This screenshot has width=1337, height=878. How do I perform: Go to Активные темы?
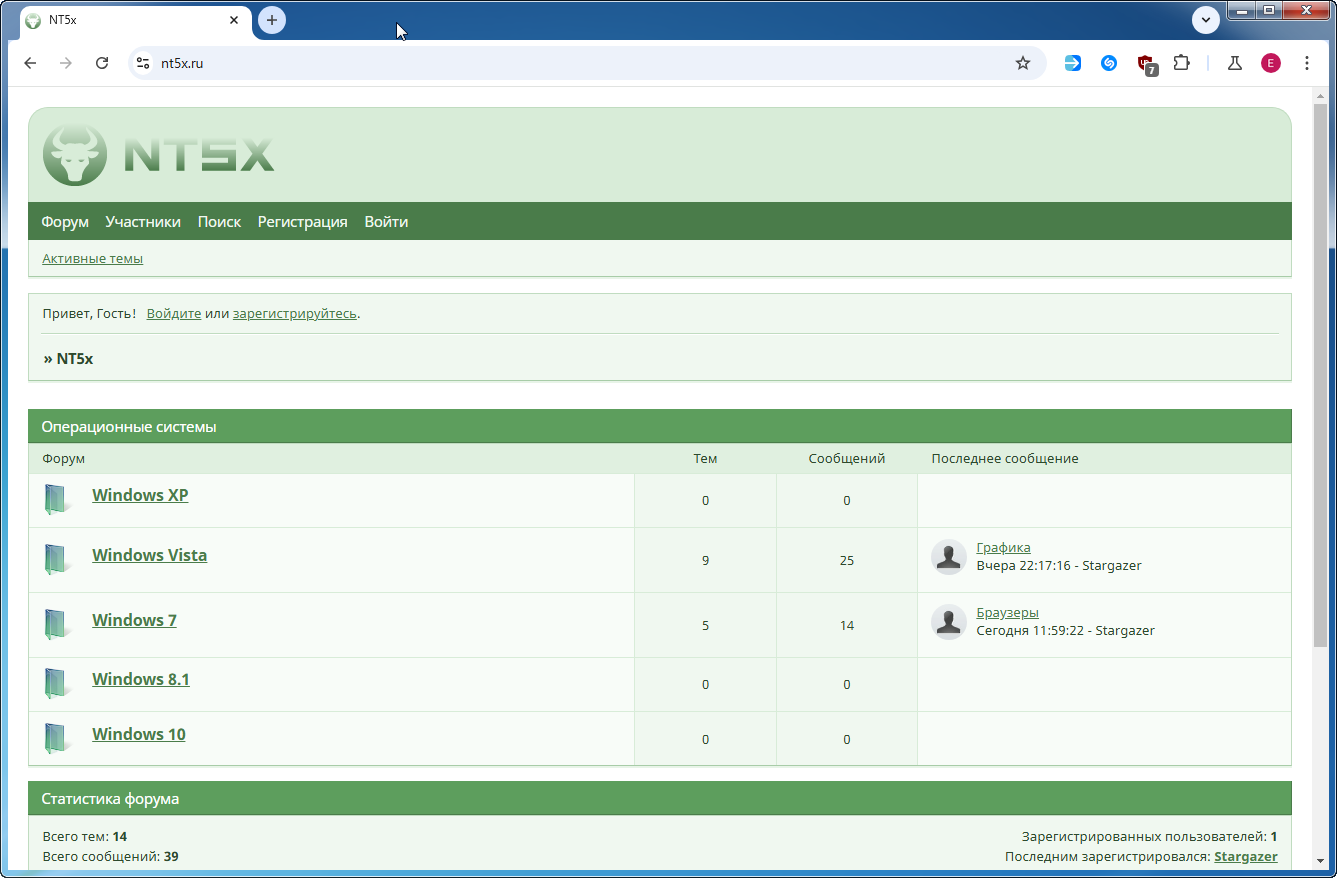pos(92,259)
